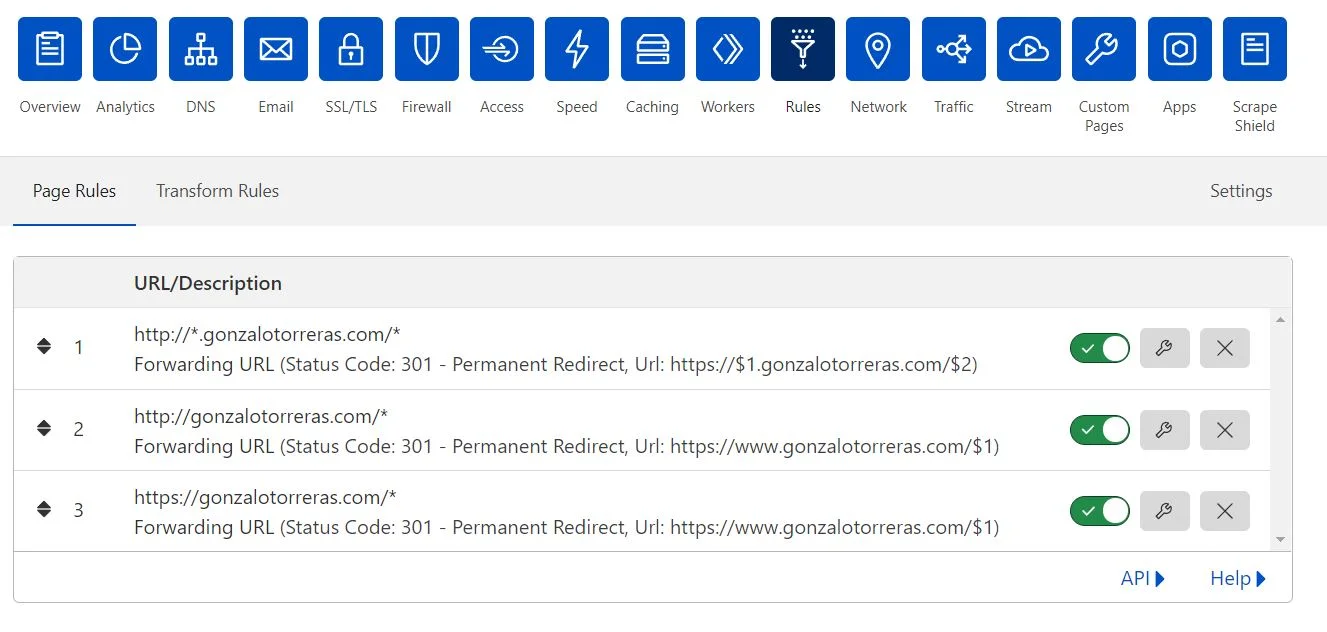Viewport: 1327px width, 632px height.
Task: Click the list scrollbar up arrow
Action: pyautogui.click(x=1281, y=319)
